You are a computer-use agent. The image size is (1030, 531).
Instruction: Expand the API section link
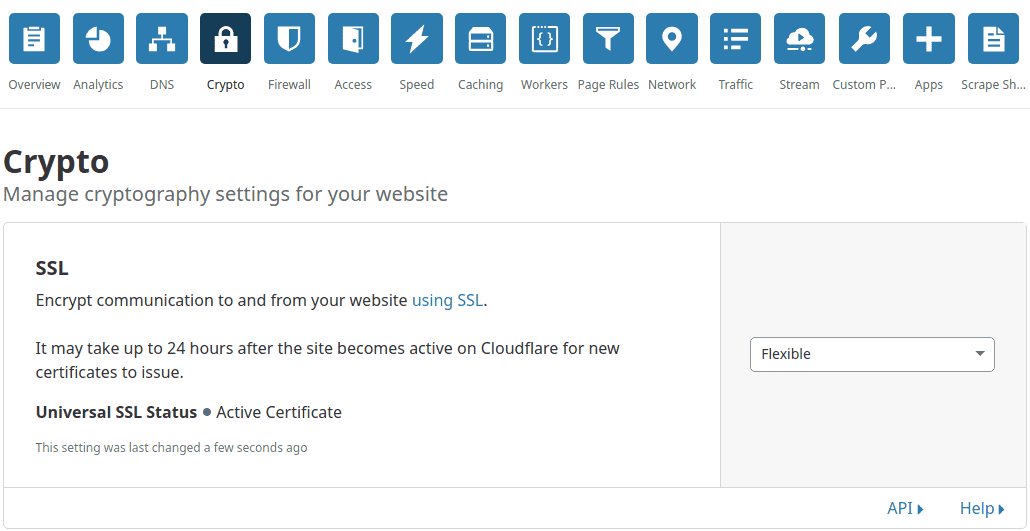[x=905, y=508]
